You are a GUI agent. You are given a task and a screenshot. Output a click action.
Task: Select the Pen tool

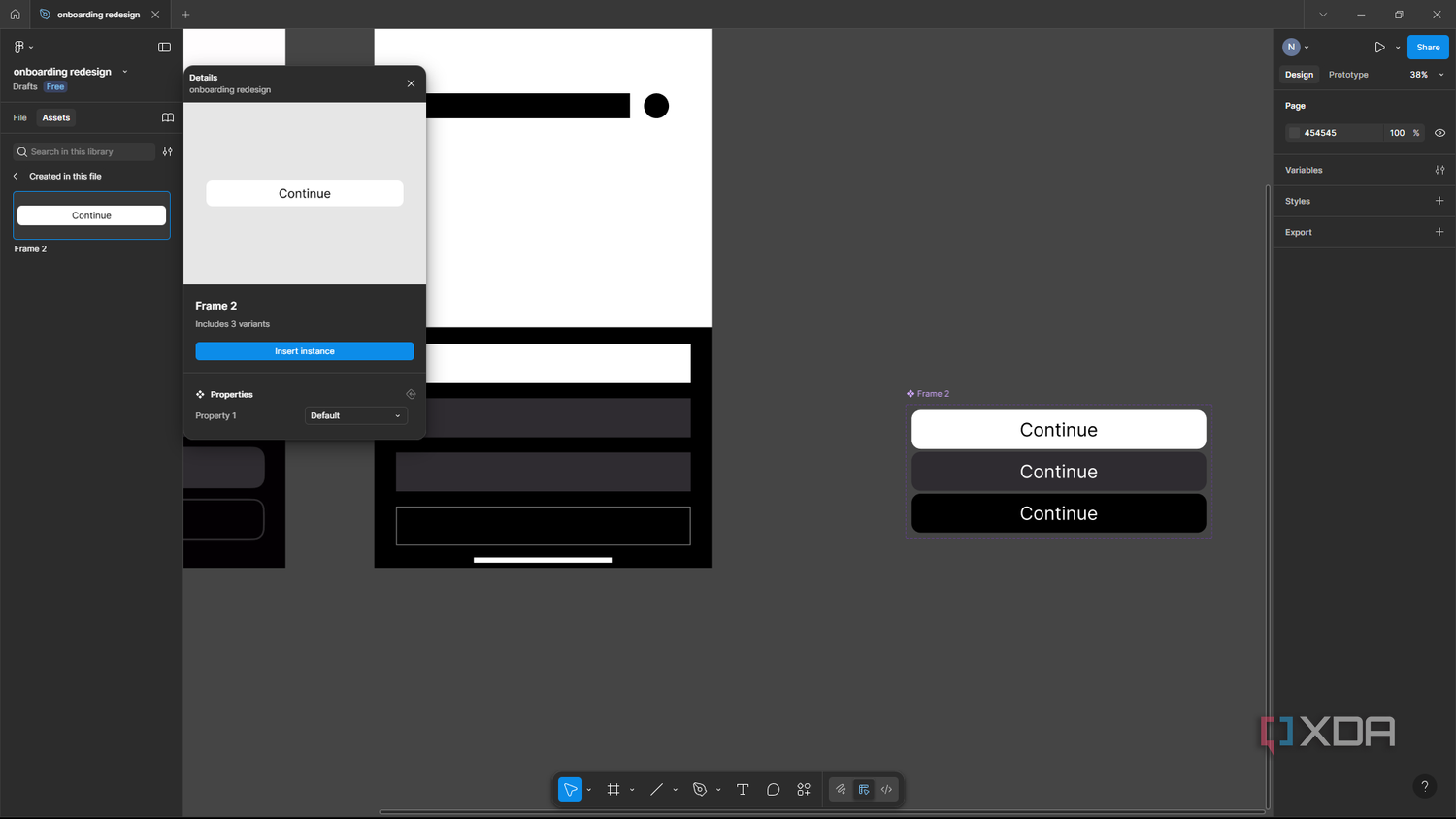tap(700, 790)
